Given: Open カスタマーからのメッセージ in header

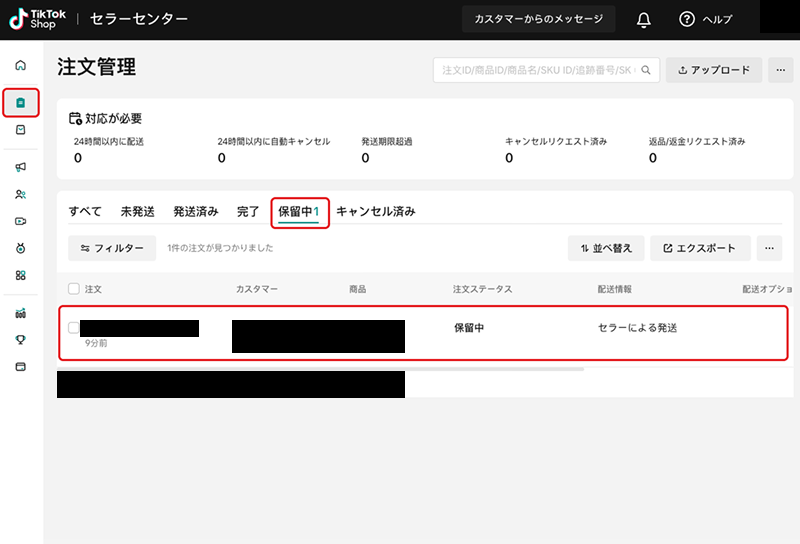Looking at the screenshot, I should (539, 20).
